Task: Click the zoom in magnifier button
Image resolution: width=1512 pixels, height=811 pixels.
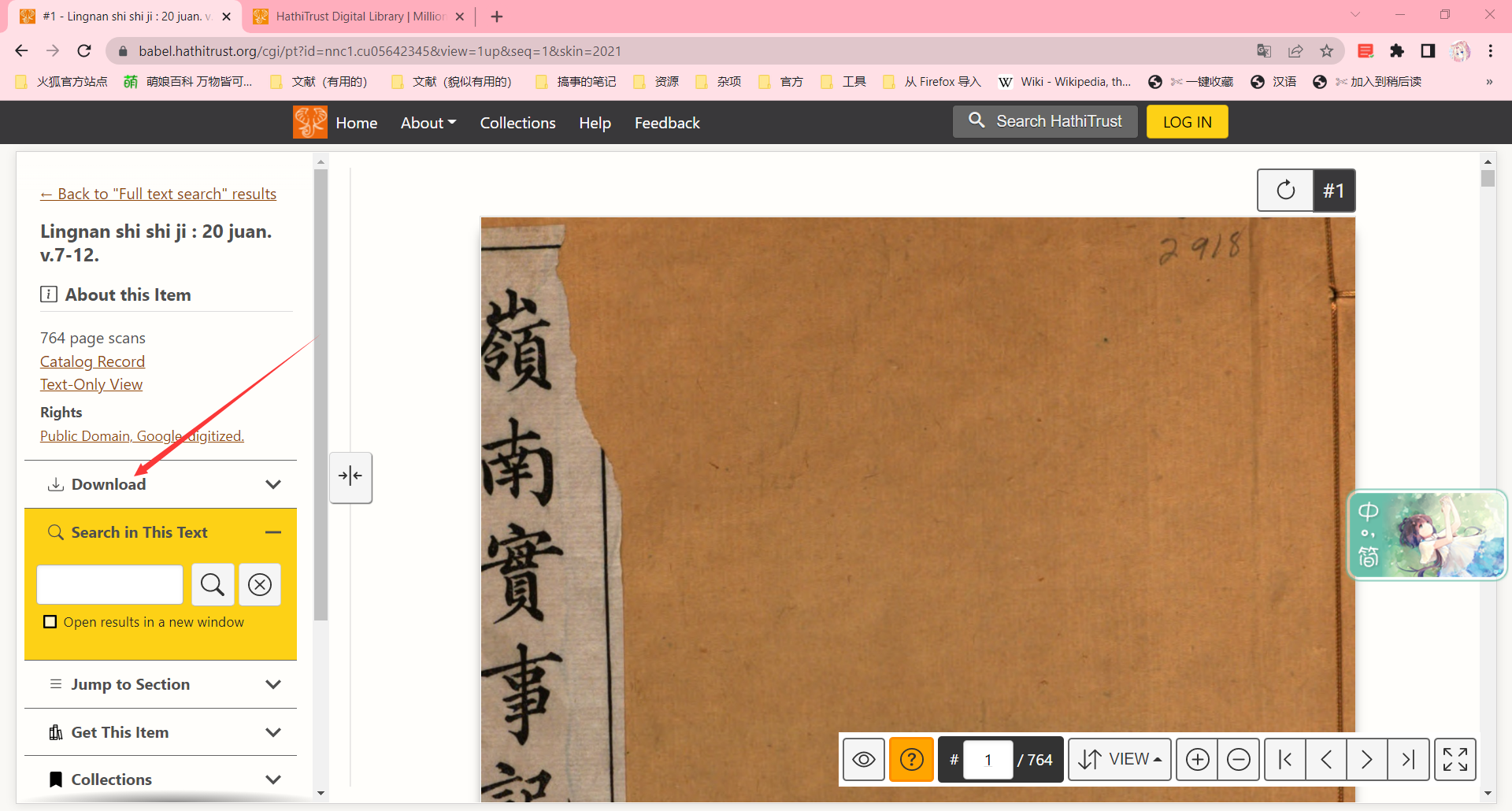Action: (x=1197, y=760)
